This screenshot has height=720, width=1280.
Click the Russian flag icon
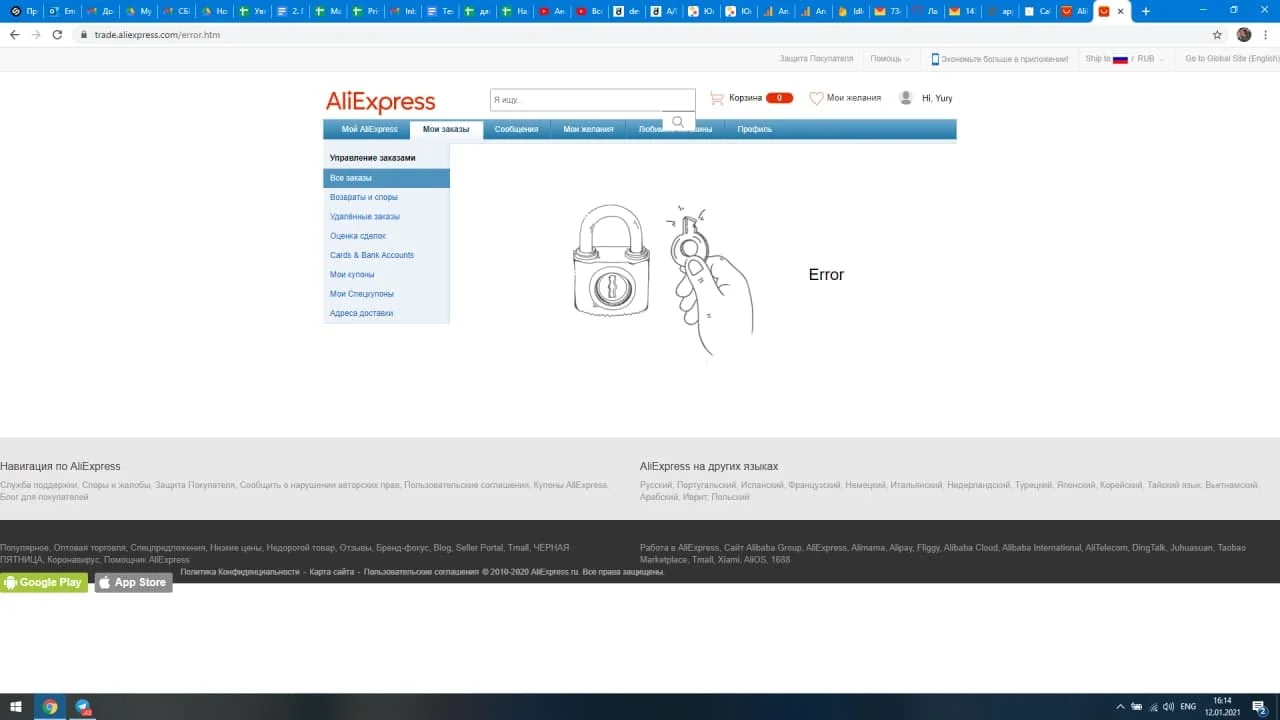1120,59
